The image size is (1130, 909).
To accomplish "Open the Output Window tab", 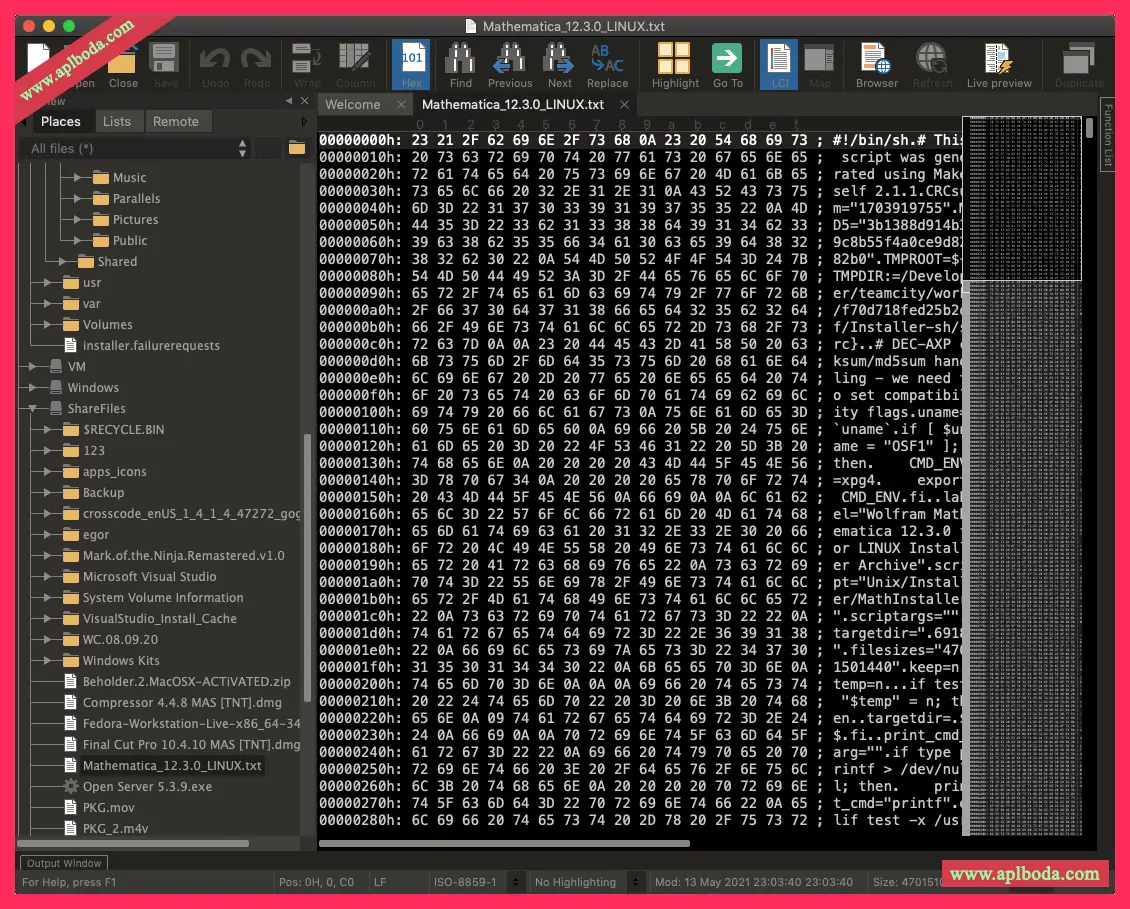I will point(63,863).
